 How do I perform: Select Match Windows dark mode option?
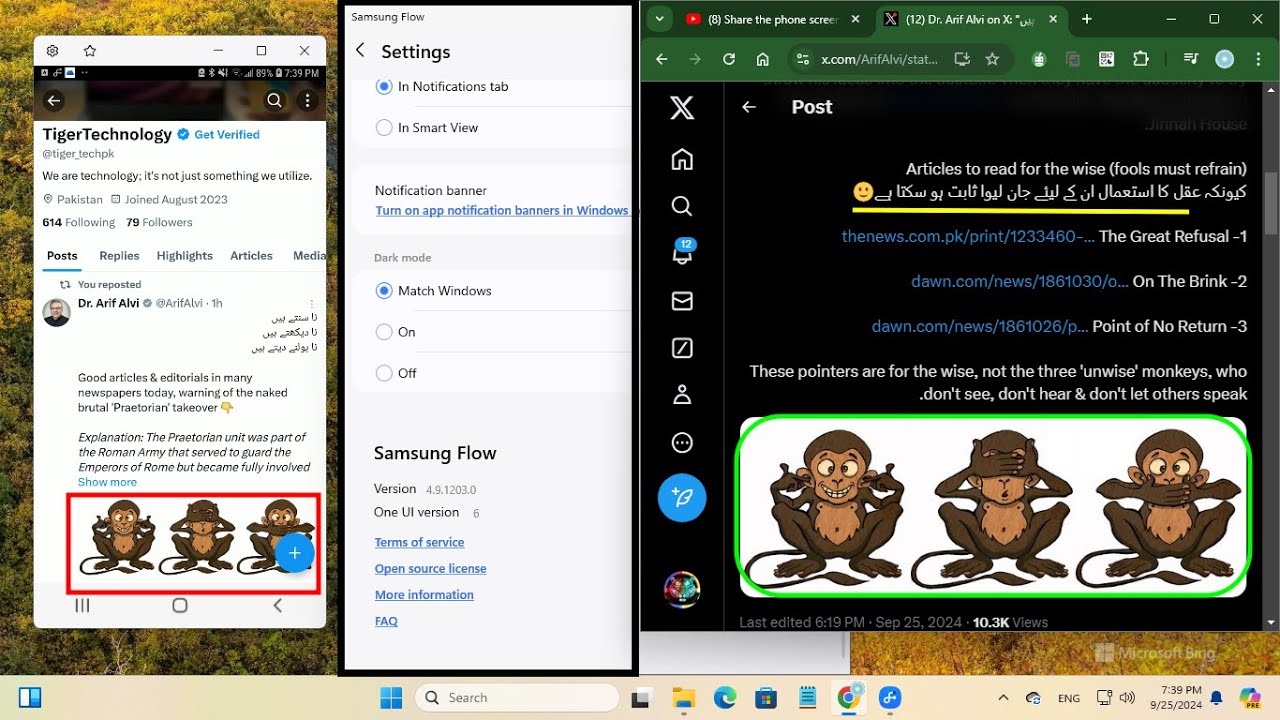[384, 291]
